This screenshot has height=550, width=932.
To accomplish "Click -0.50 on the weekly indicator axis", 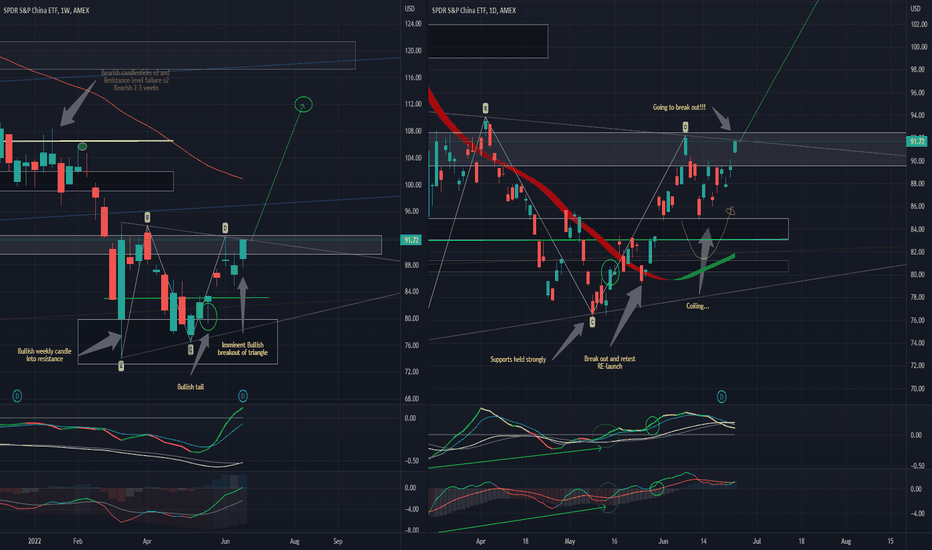I will pyautogui.click(x=412, y=461).
